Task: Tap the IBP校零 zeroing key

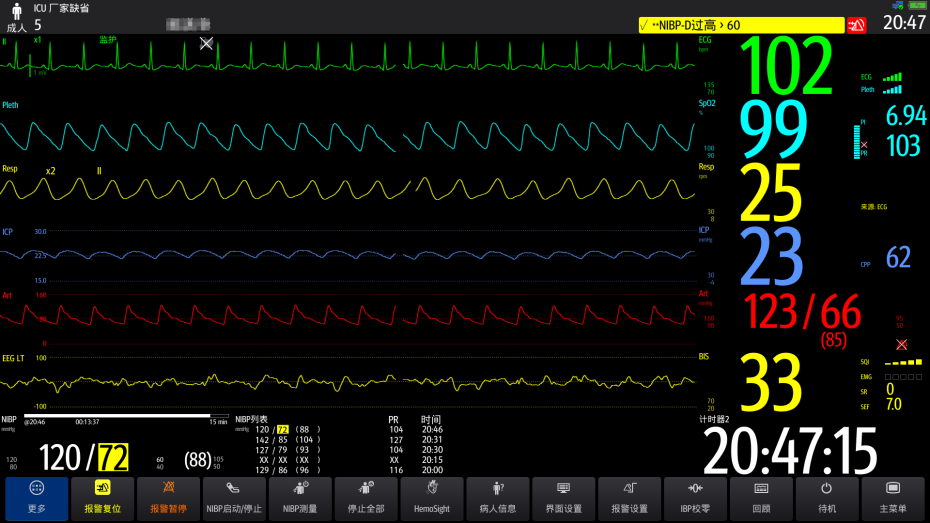Action: (x=695, y=499)
